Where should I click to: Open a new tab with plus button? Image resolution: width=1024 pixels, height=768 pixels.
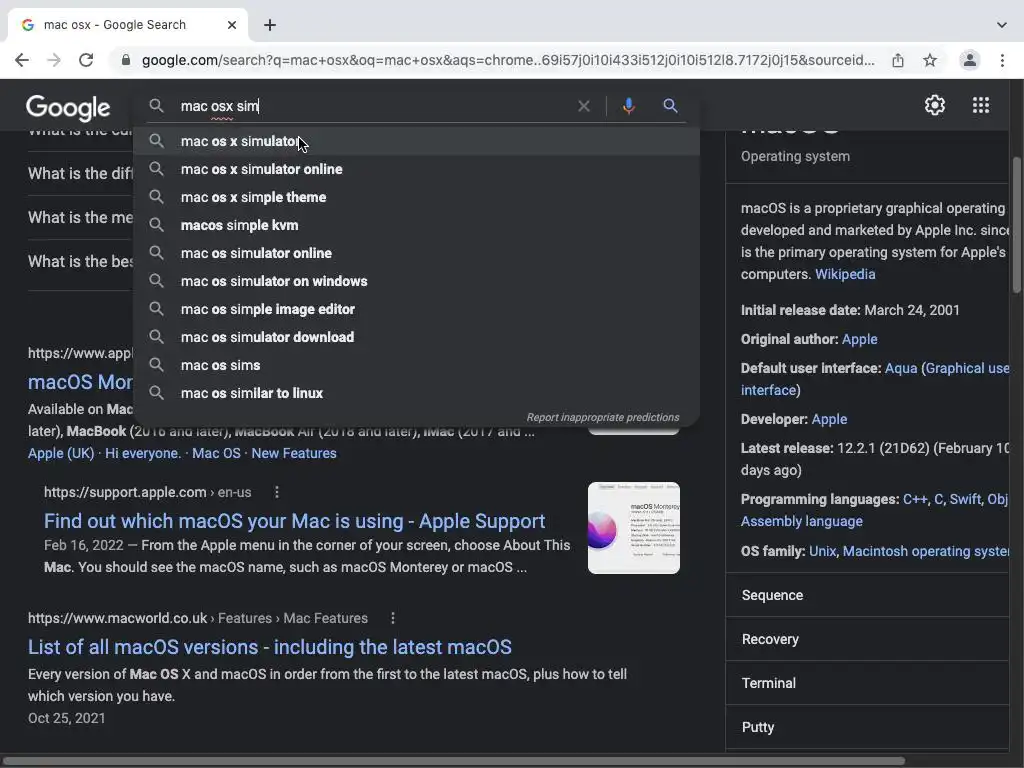coord(270,25)
